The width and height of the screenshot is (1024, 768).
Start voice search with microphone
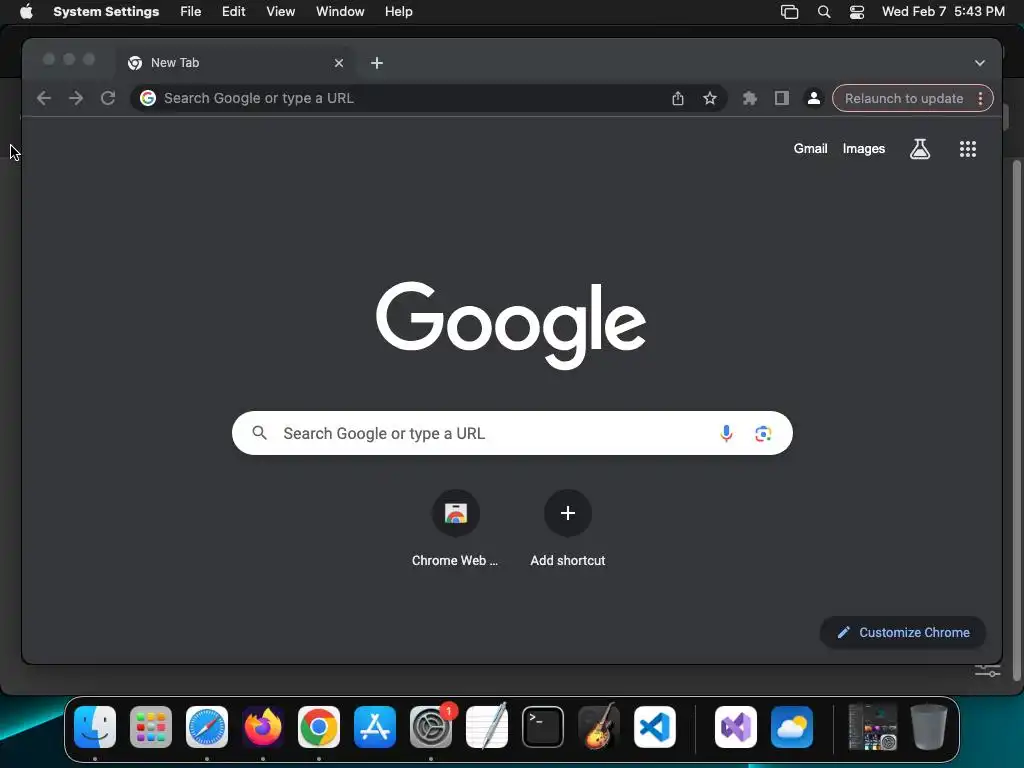(x=726, y=433)
